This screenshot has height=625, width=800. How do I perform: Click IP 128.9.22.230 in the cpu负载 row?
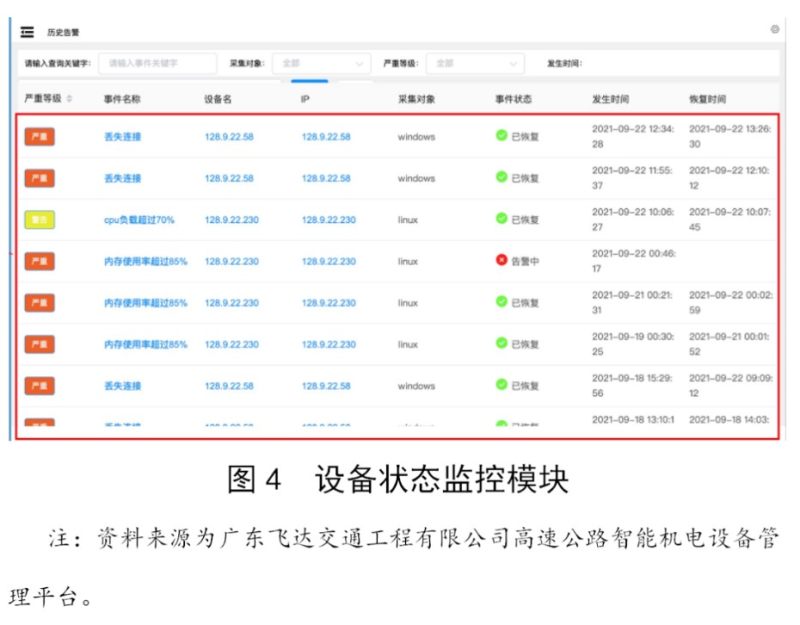click(x=328, y=220)
